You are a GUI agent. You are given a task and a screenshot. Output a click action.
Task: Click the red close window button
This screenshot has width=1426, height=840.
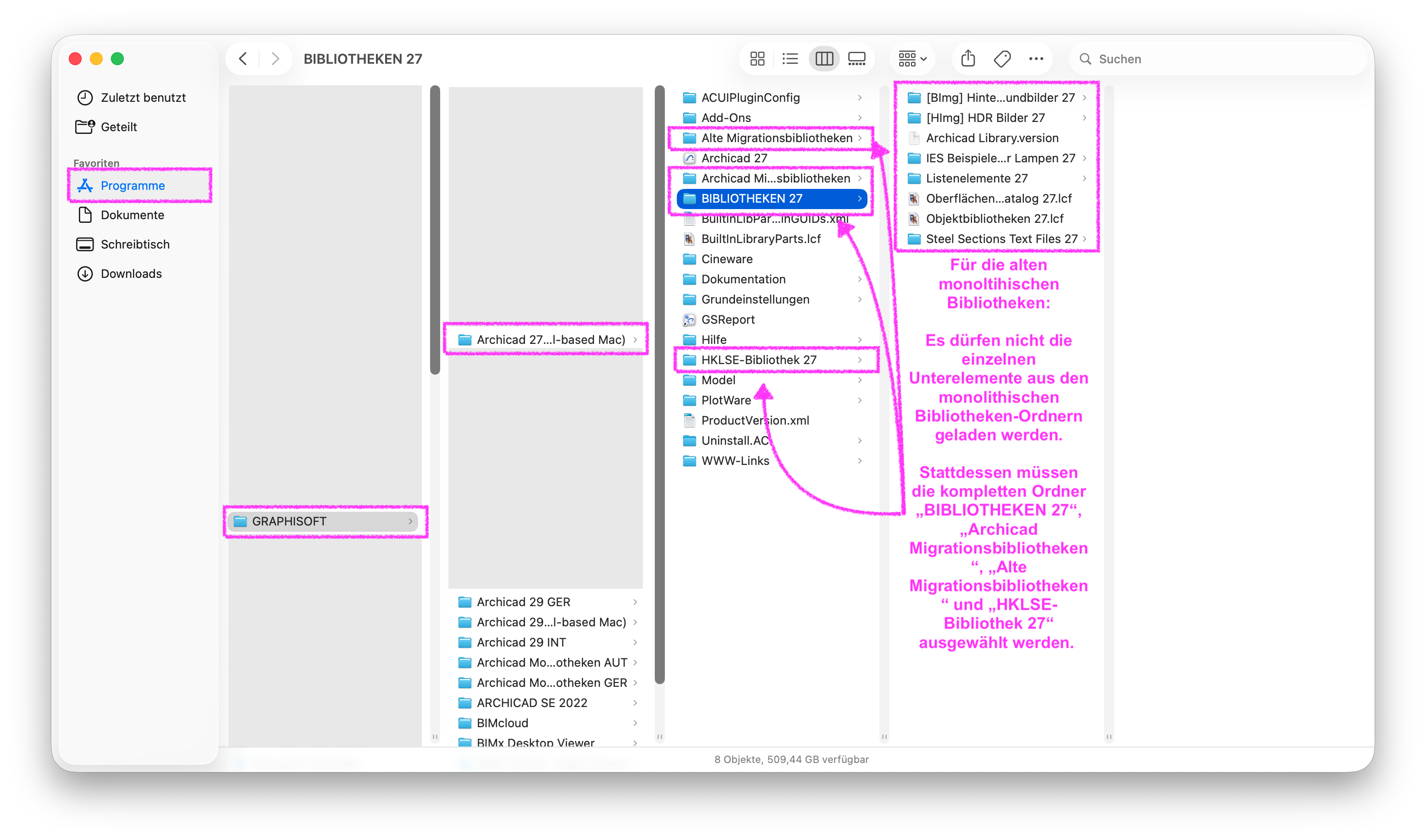point(75,59)
